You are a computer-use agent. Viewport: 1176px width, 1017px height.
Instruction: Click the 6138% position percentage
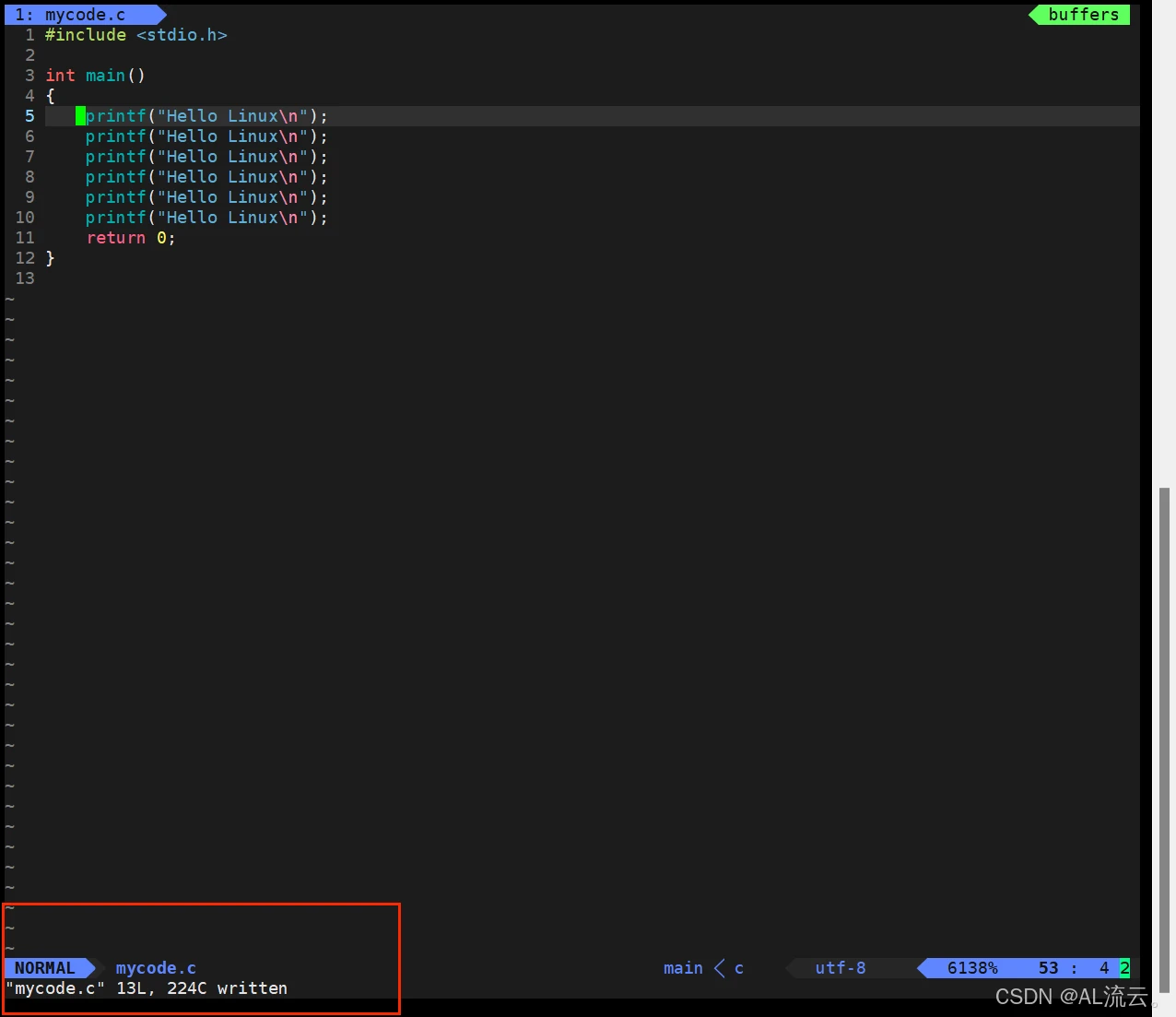click(x=972, y=968)
